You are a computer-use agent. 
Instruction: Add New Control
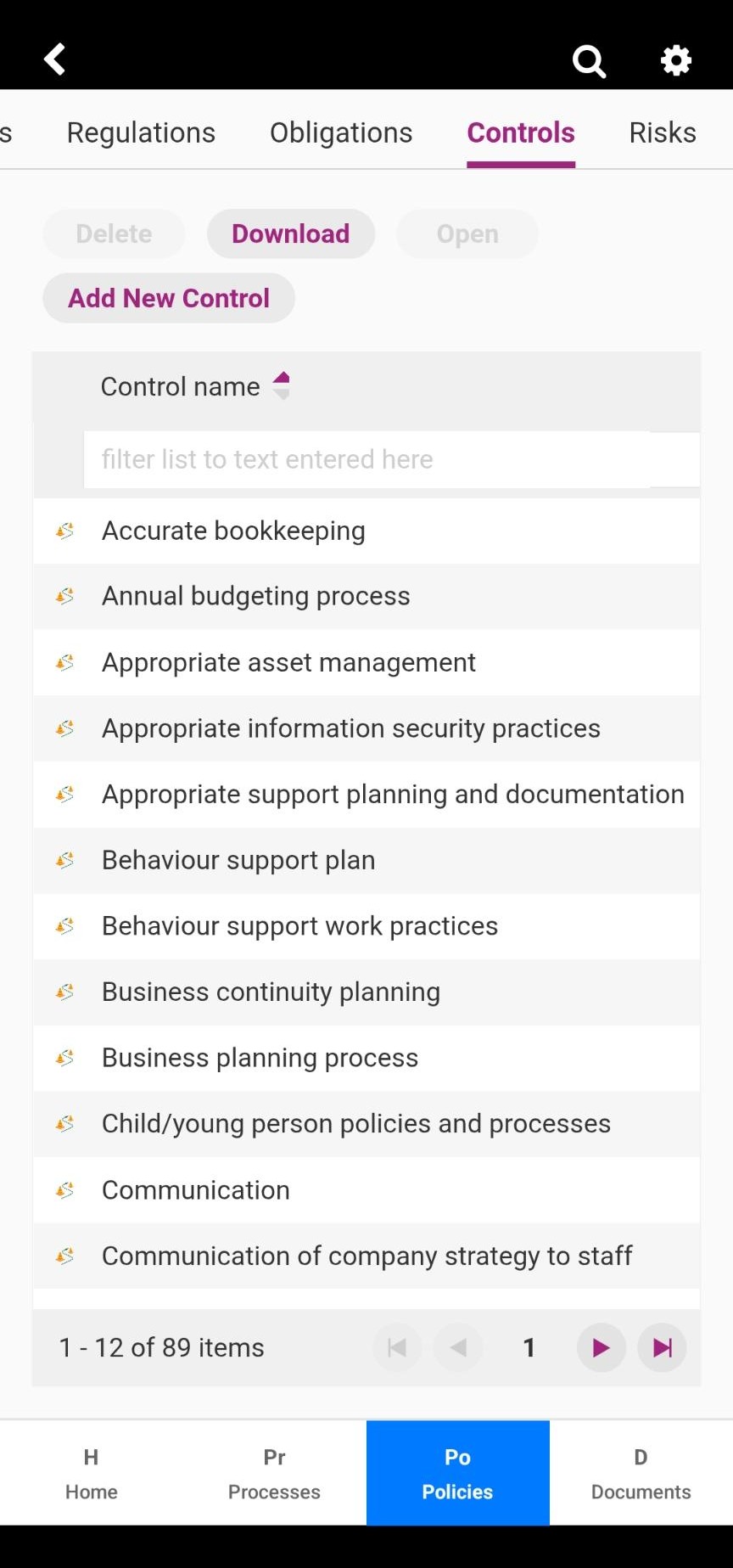click(169, 298)
